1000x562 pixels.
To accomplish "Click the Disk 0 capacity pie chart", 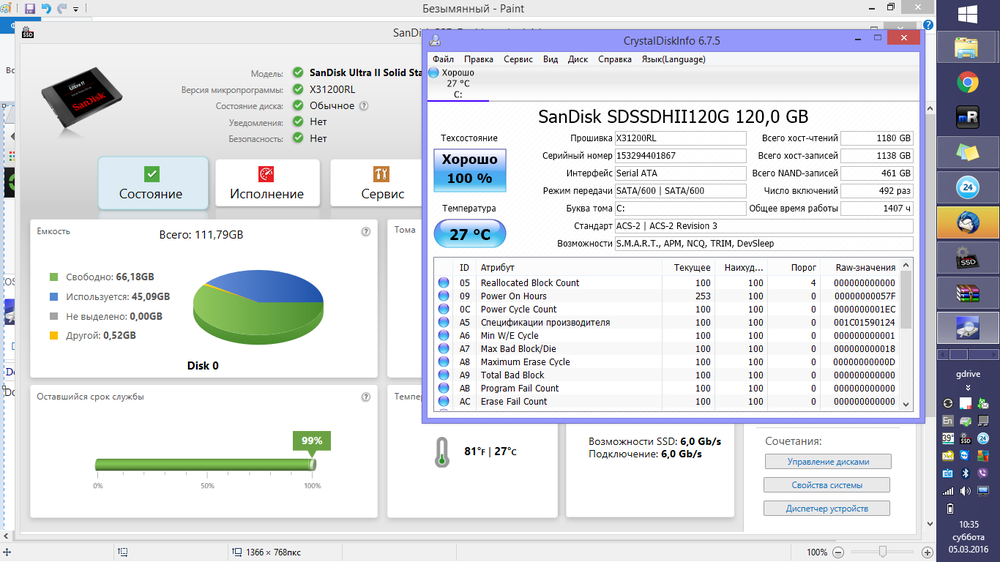I will pos(258,306).
